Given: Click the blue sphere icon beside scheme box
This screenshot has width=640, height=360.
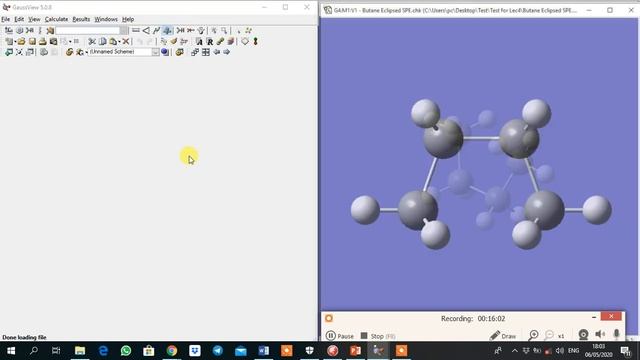Looking at the screenshot, I should point(164,52).
